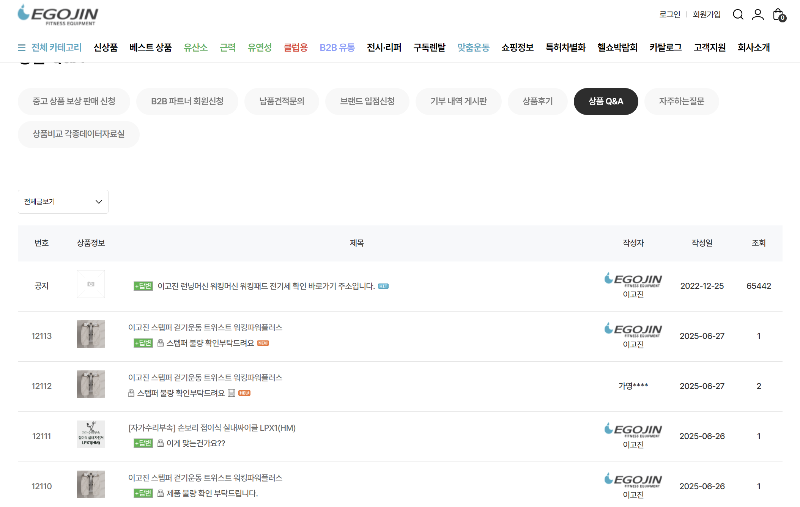This screenshot has height=507, width=800.
Task: Click the EGOJIN author logo in row 12110
Action: [x=633, y=480]
